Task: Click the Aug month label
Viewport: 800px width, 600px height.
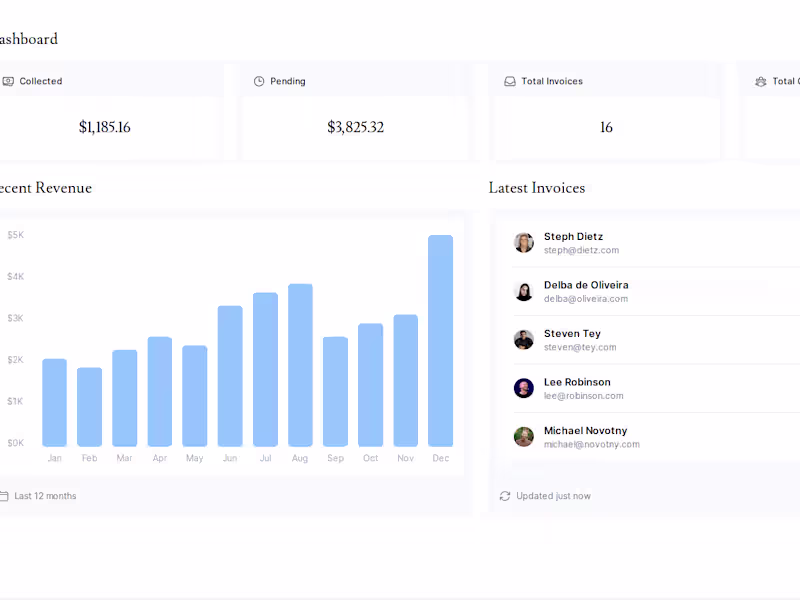Action: 300,458
